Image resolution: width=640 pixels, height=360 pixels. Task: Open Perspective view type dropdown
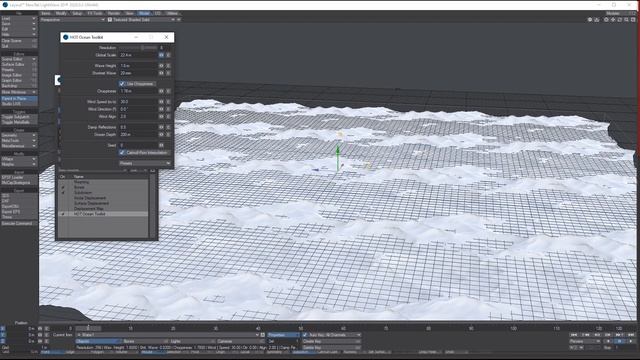click(x=72, y=20)
